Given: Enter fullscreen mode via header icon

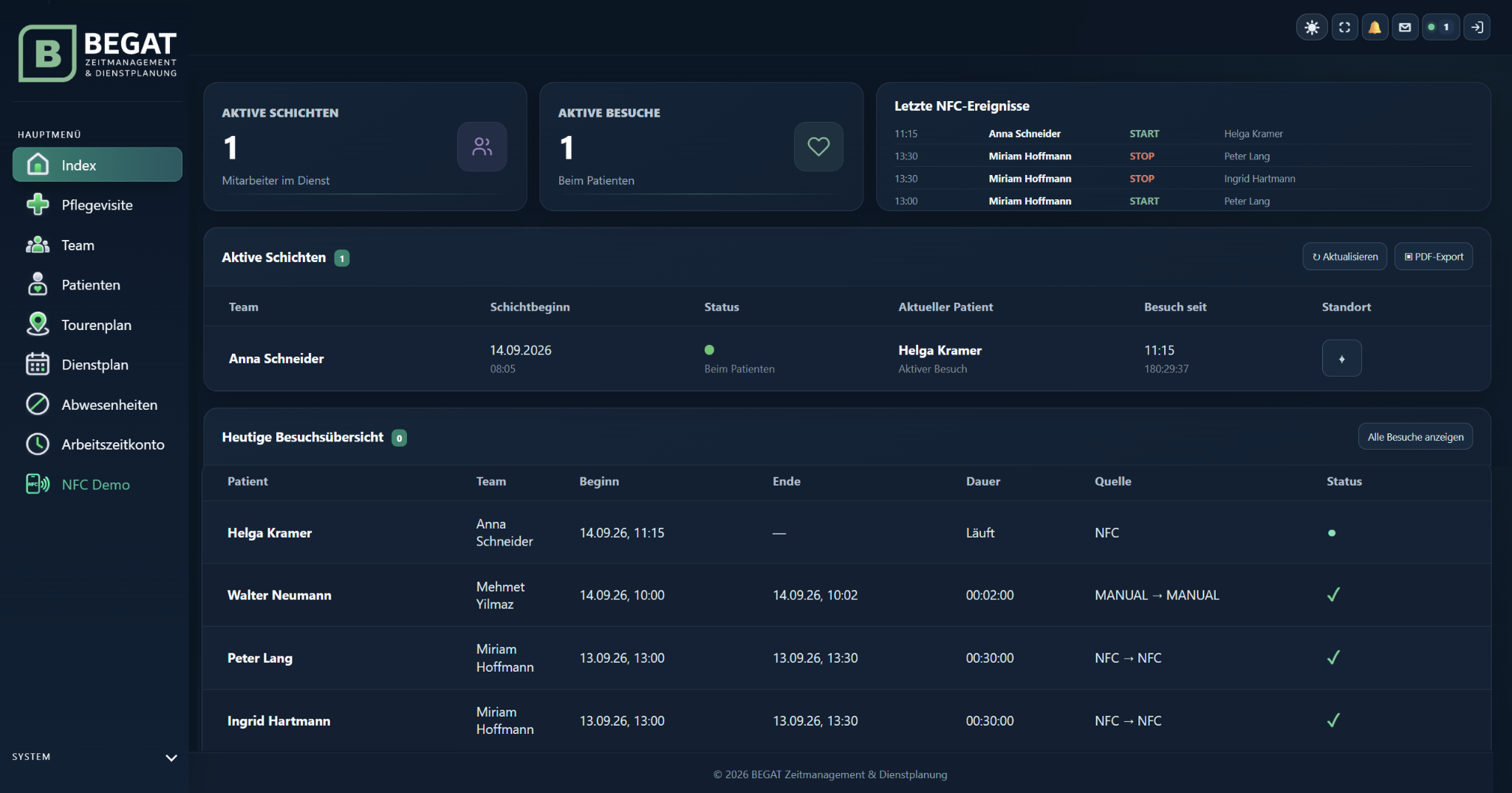Looking at the screenshot, I should tap(1344, 27).
